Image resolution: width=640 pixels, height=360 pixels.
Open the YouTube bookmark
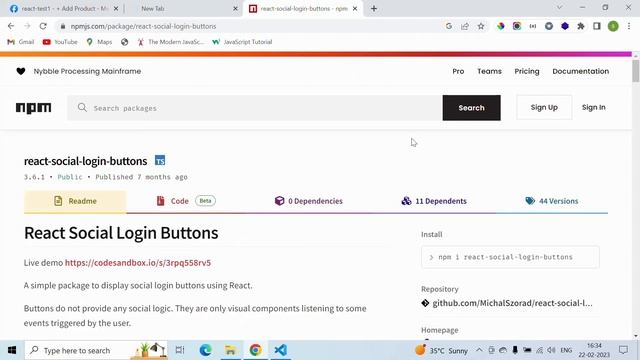click(x=60, y=42)
